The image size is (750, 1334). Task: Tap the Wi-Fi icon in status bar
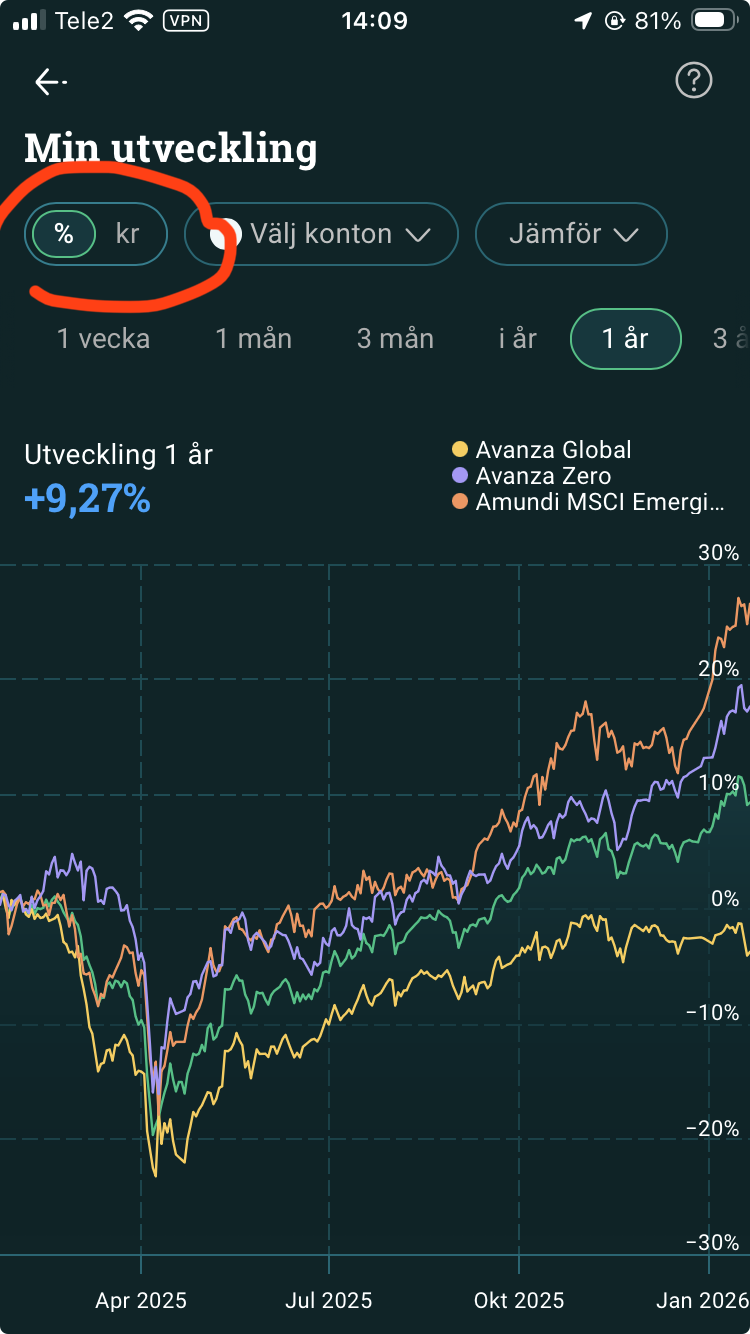(139, 21)
